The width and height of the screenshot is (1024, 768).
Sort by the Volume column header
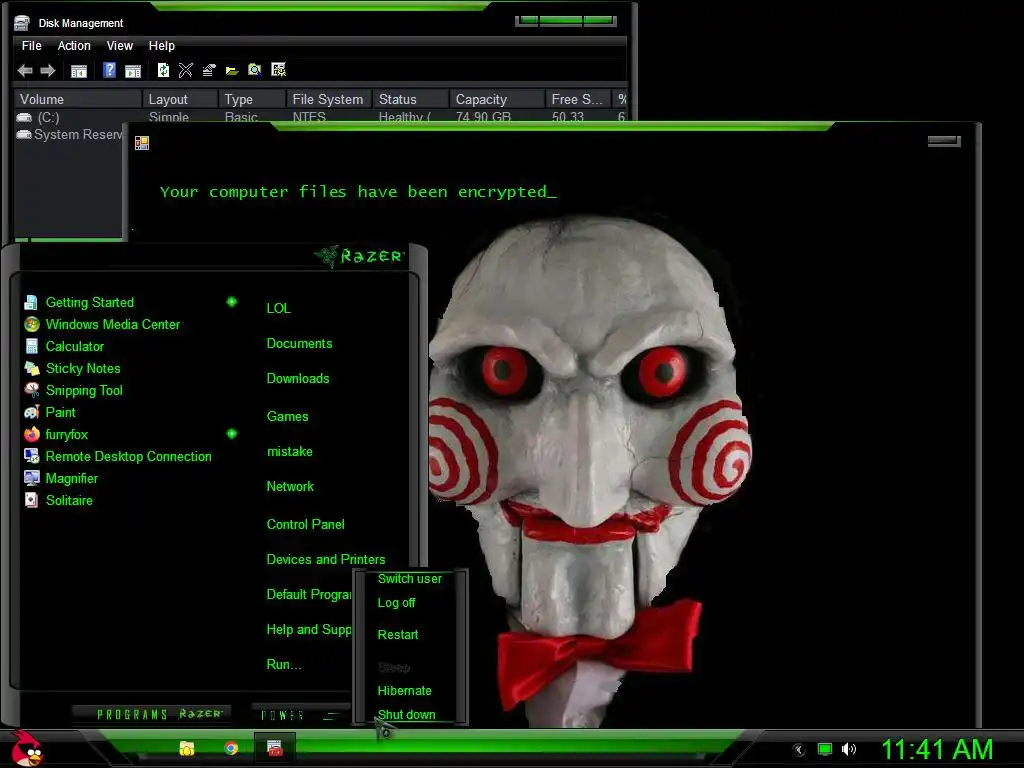[x=78, y=99]
